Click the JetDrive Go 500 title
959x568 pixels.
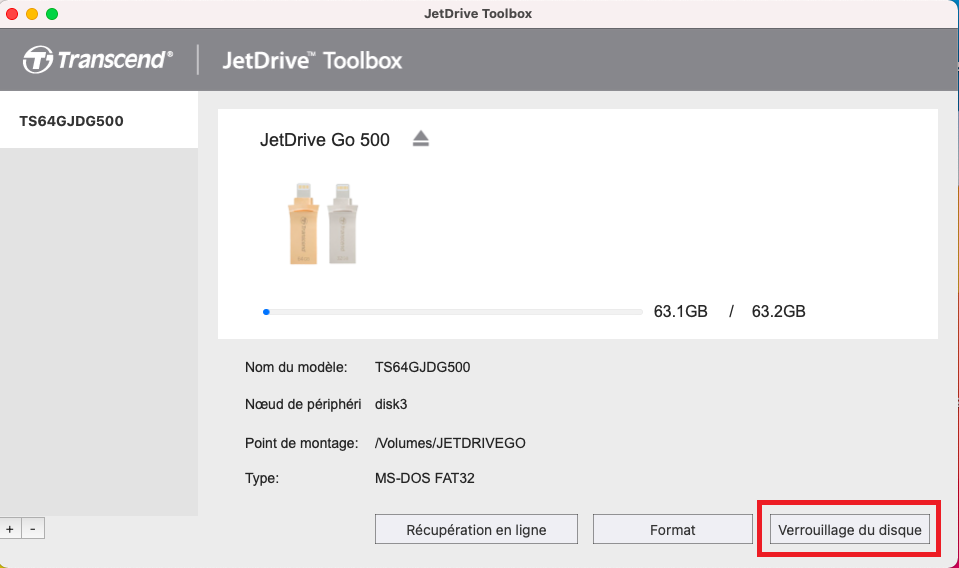pos(325,140)
